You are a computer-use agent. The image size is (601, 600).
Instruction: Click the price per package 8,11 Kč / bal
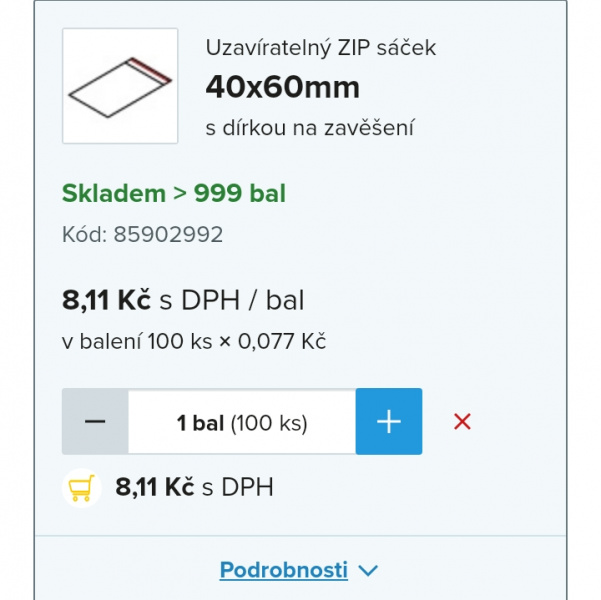[183, 300]
